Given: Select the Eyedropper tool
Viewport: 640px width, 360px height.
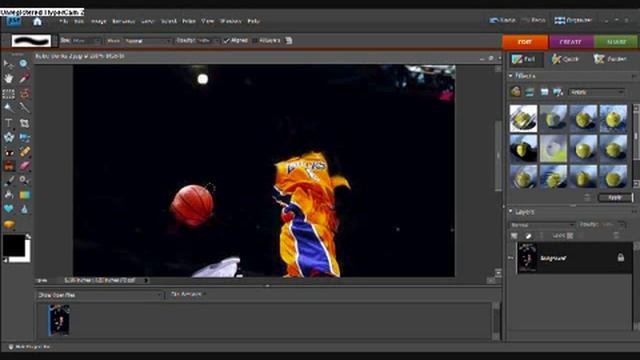Looking at the screenshot, I should pos(24,78).
